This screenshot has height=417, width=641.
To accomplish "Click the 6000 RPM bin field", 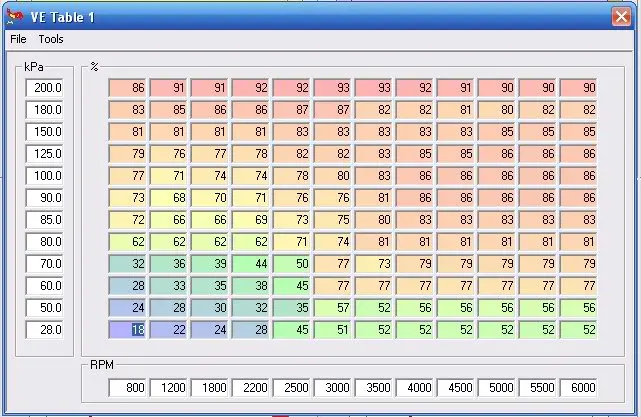I will click(578, 388).
